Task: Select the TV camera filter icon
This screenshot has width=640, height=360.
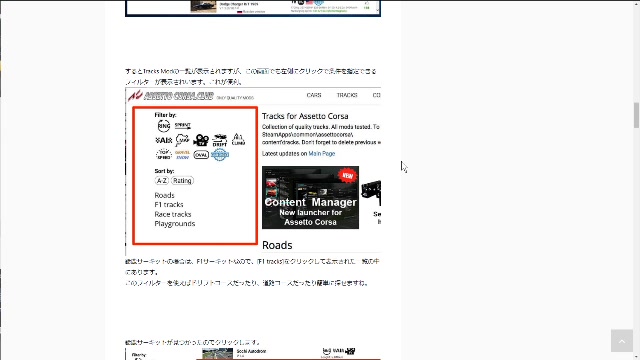Action: 201,140
